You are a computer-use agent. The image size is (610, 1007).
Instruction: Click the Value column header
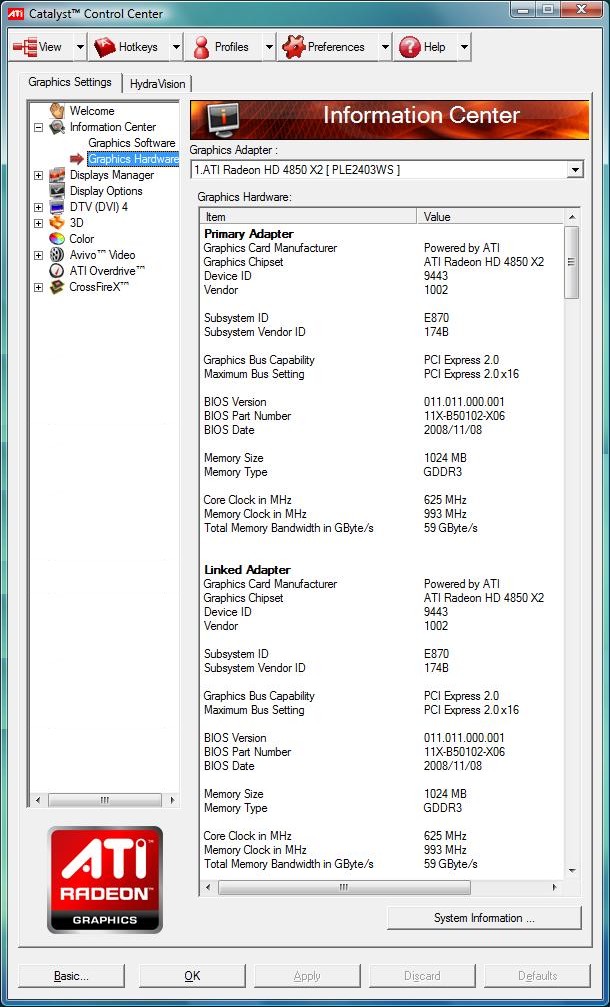point(490,216)
